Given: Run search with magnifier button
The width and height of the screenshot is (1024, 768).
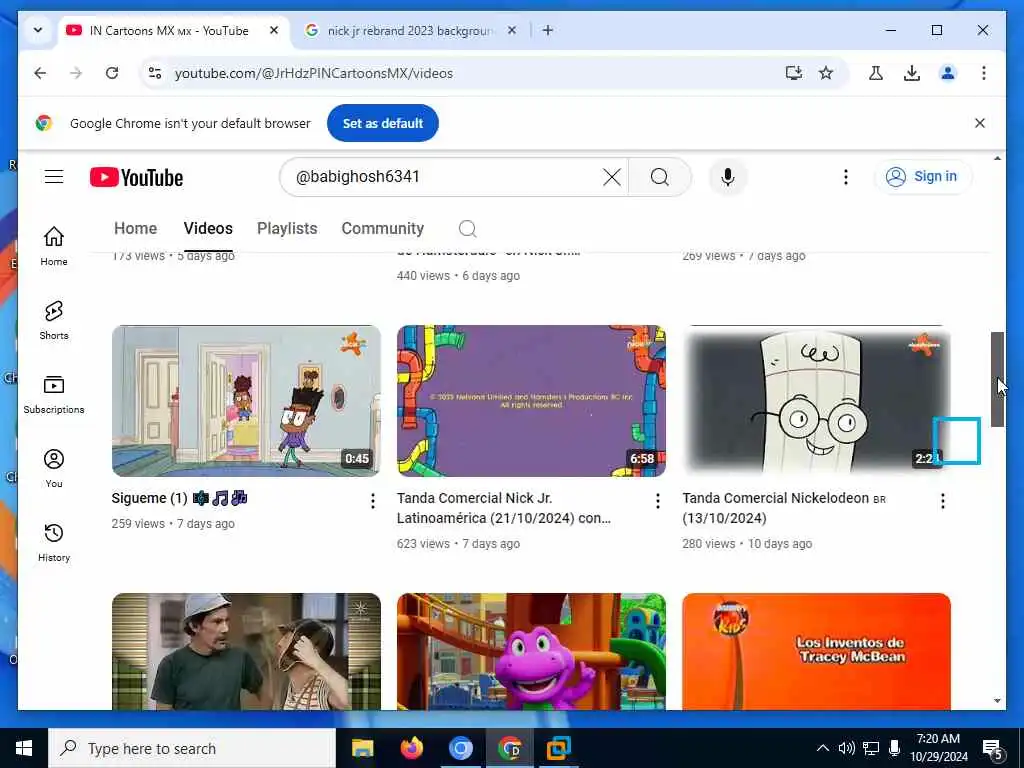Looking at the screenshot, I should [660, 177].
